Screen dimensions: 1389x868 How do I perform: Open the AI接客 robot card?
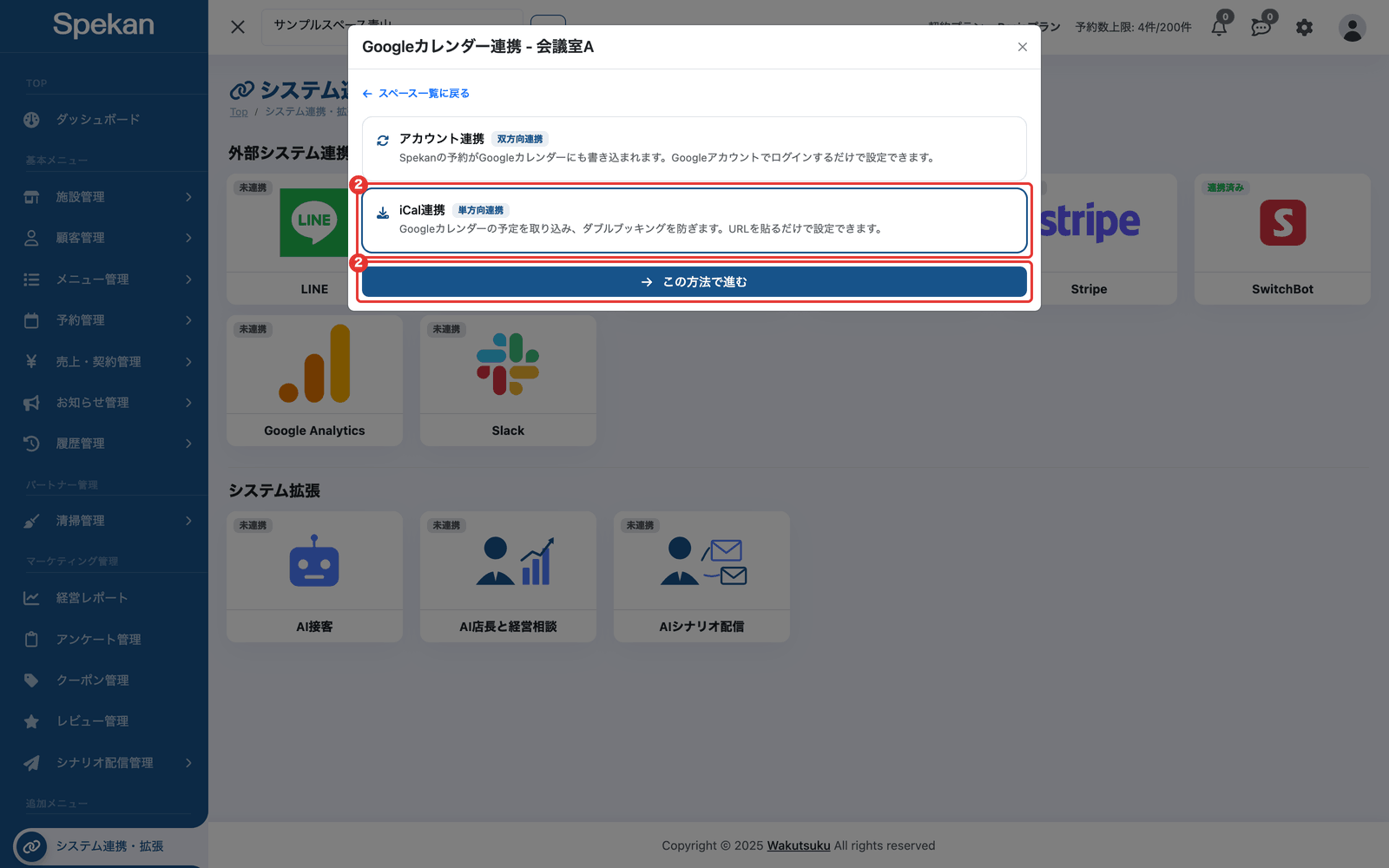click(314, 577)
